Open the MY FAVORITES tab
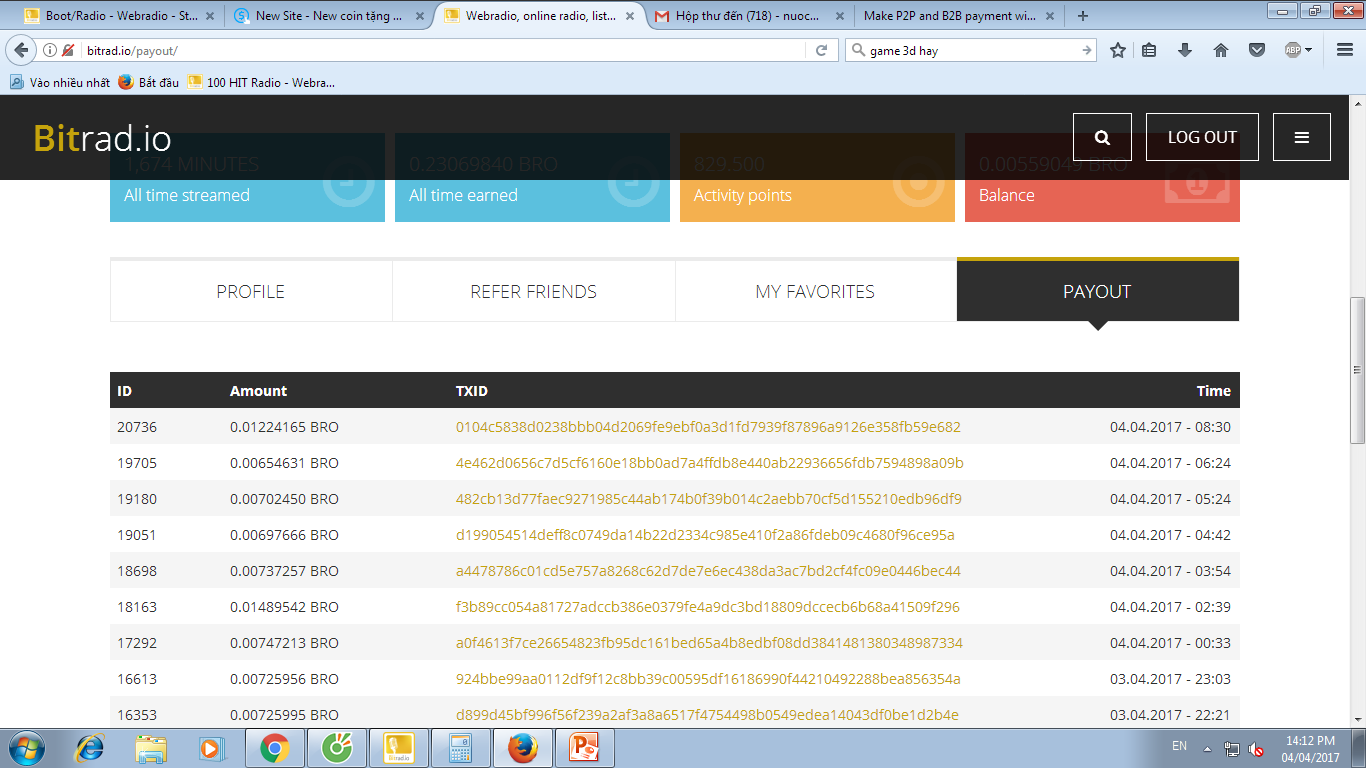Screen dimensions: 1366x768 pyautogui.click(x=815, y=291)
